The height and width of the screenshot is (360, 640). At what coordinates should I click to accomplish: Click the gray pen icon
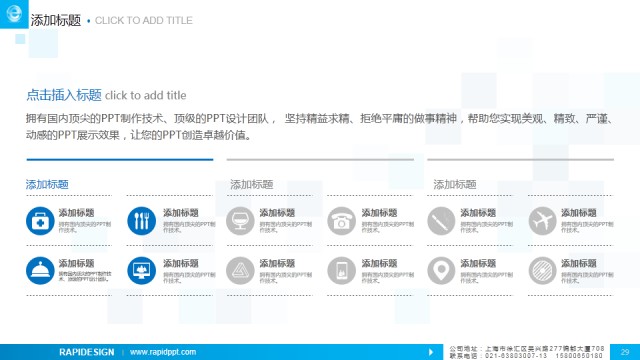[441, 221]
